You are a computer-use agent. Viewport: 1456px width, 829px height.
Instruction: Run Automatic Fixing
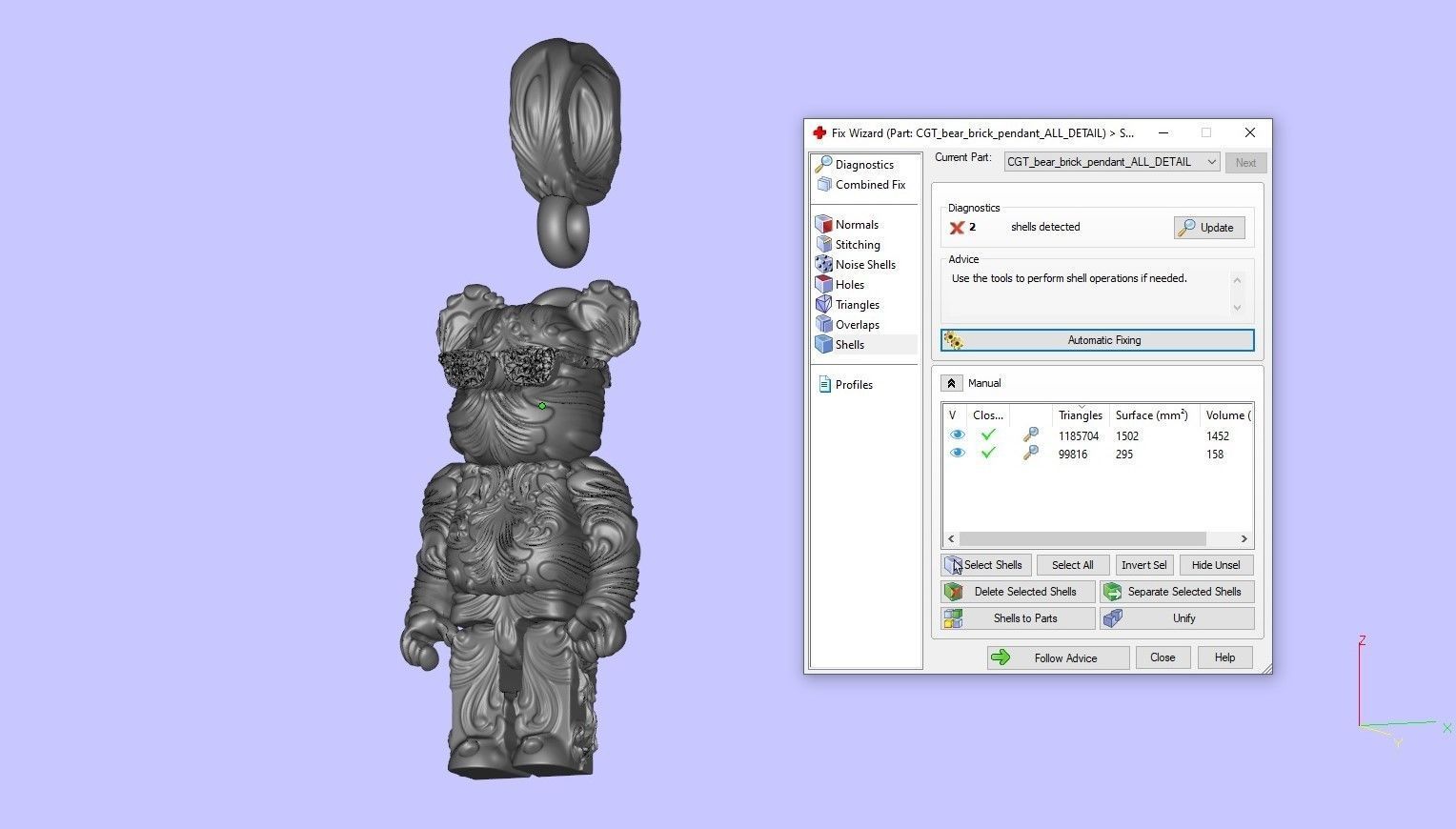(1097, 340)
